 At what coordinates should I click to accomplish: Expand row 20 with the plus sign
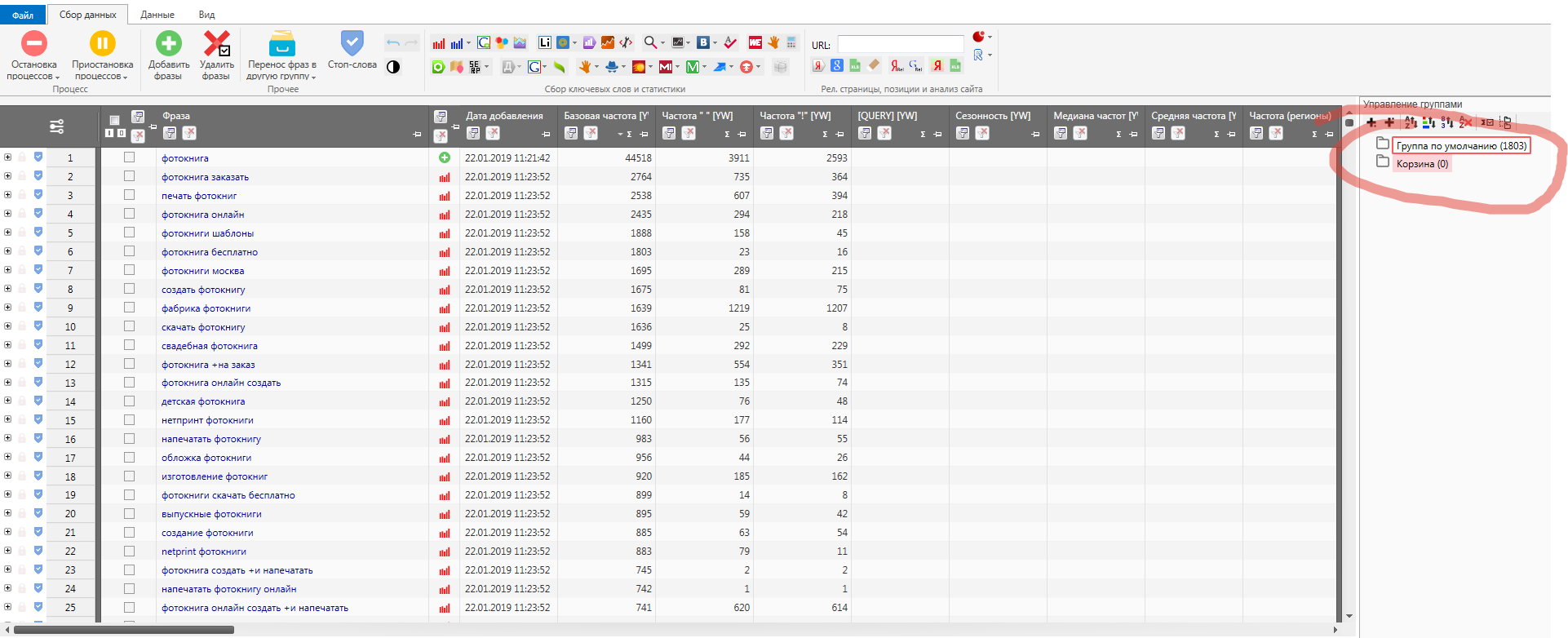pos(7,513)
